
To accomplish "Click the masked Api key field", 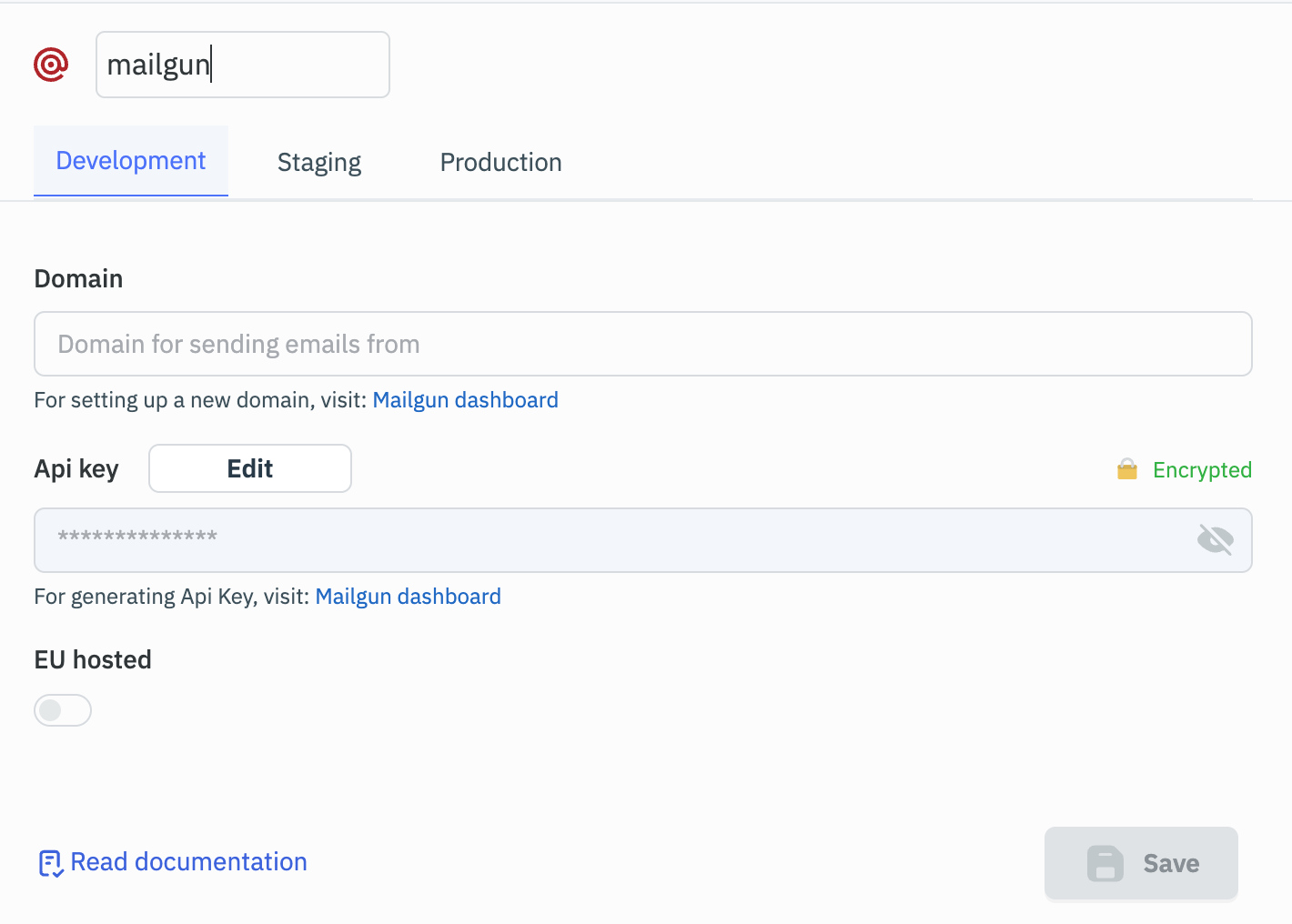I will pos(610,540).
